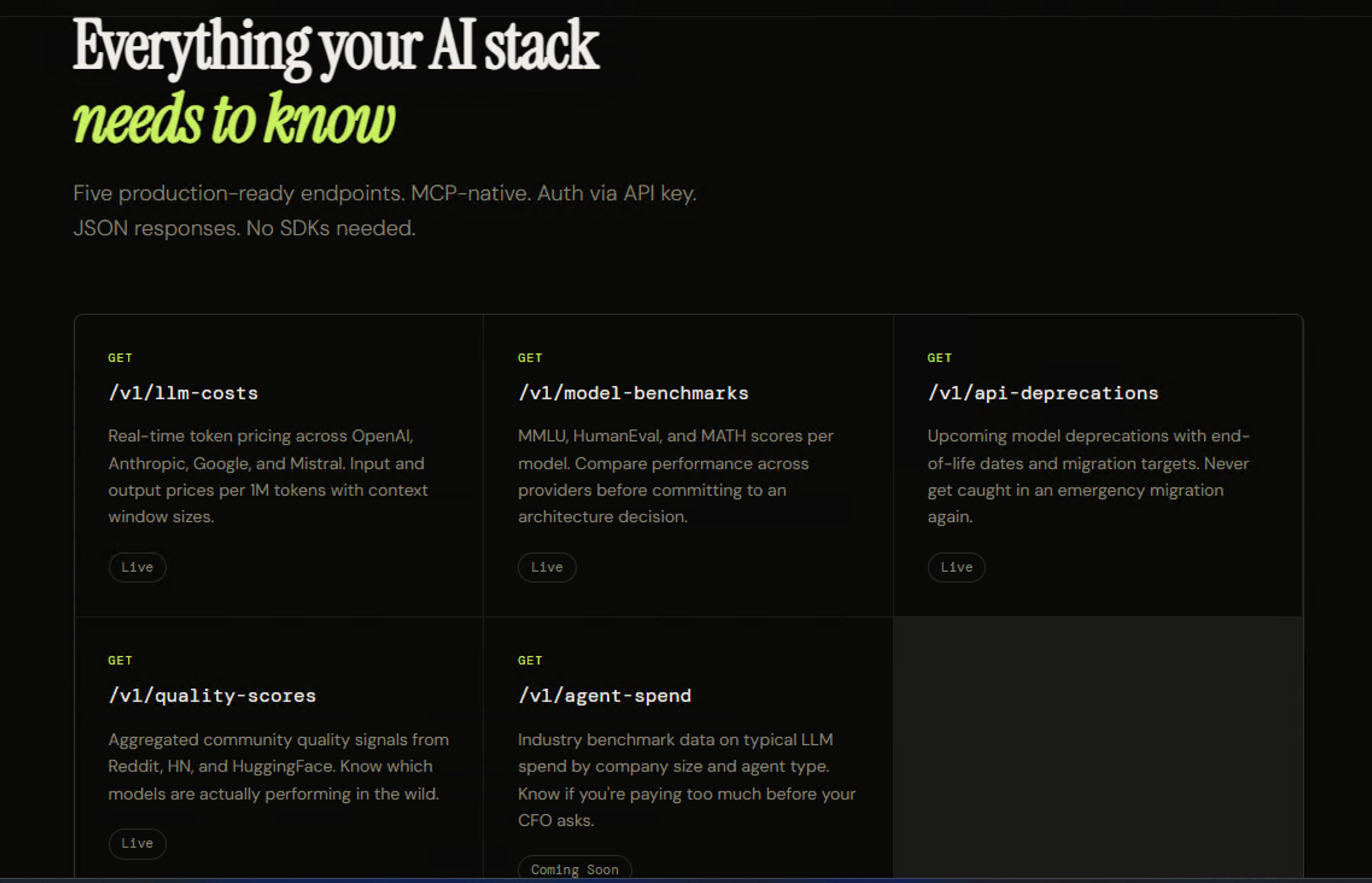Click the GET label above llm-costs
Viewport: 1372px width, 883px height.
(x=120, y=358)
